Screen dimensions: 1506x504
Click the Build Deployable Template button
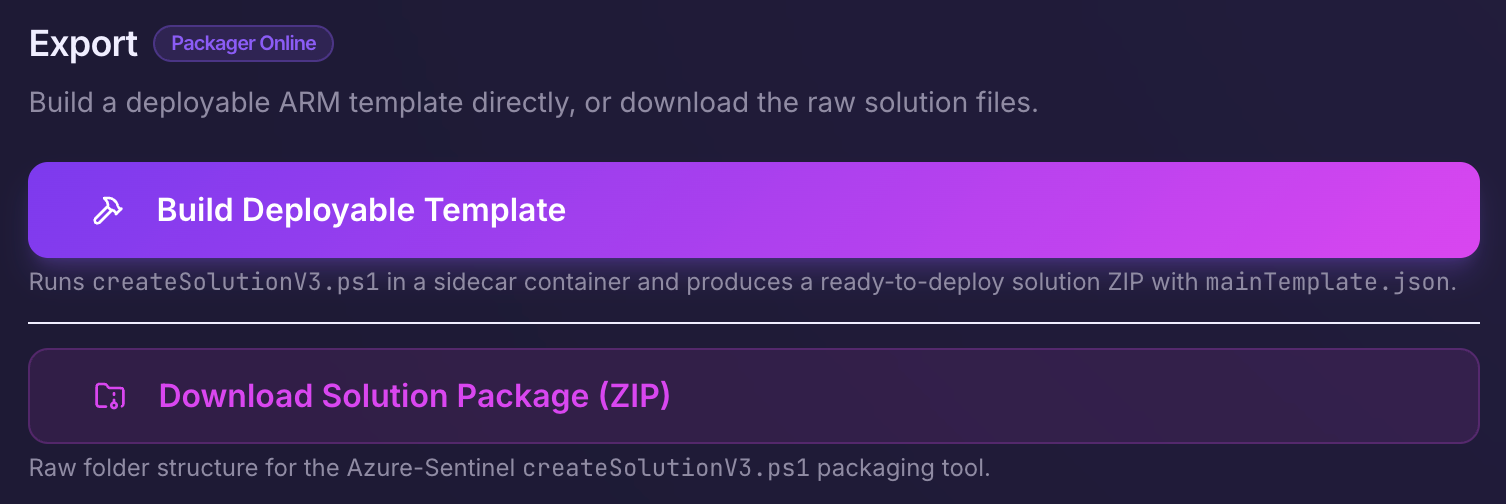(x=753, y=210)
